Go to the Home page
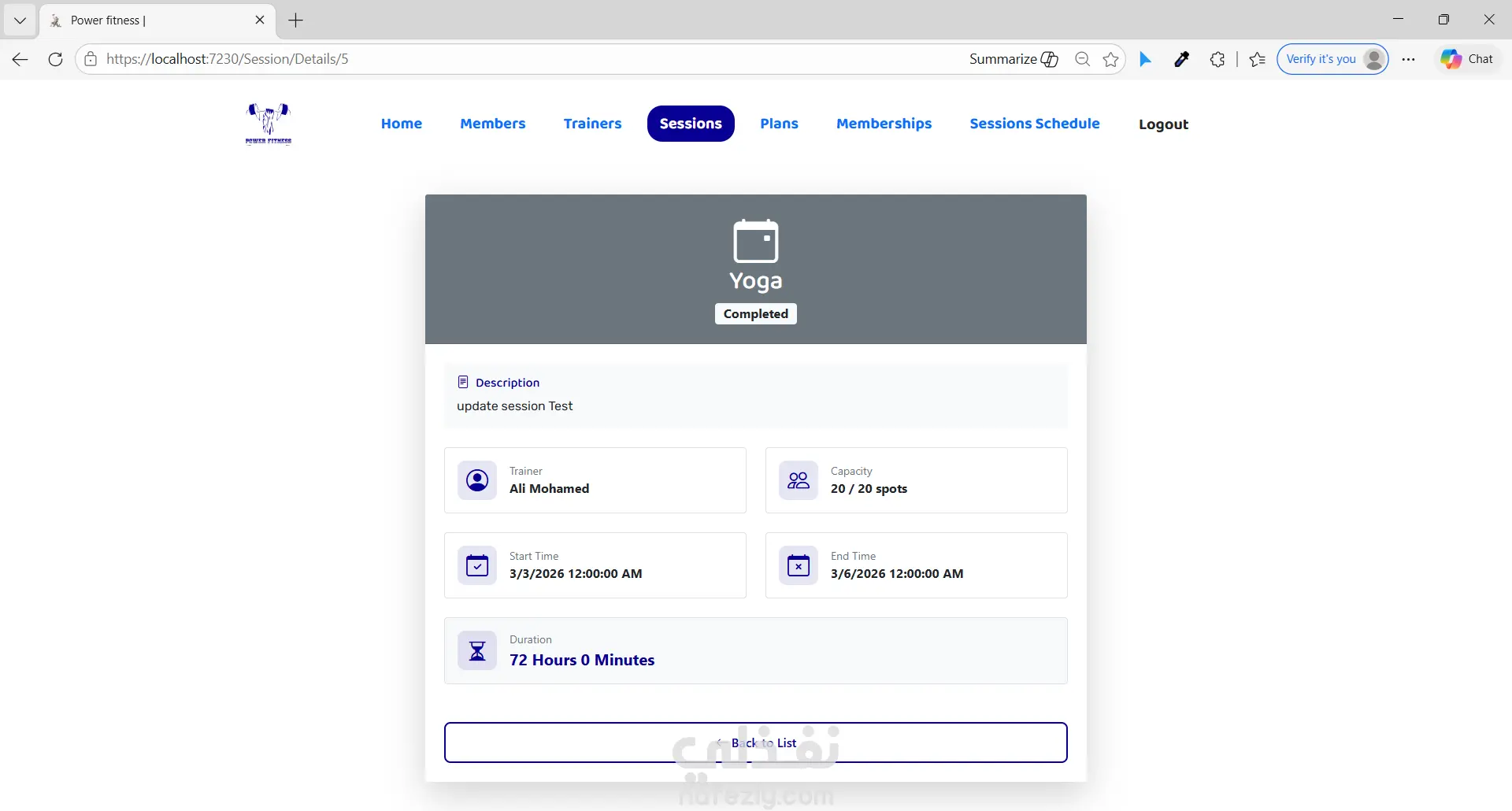The image size is (1512, 811). [402, 124]
